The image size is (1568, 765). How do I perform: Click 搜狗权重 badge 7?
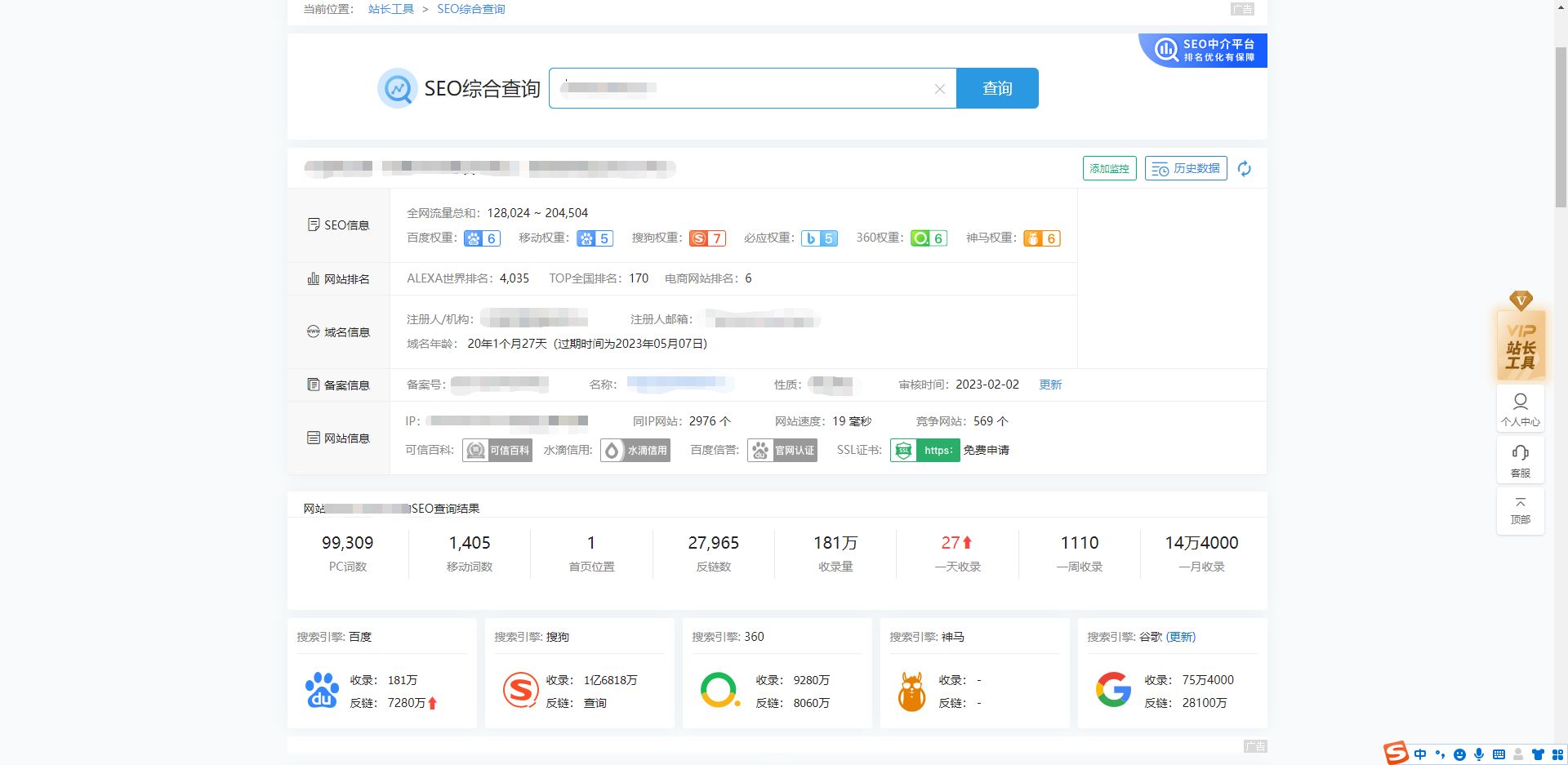coord(707,238)
